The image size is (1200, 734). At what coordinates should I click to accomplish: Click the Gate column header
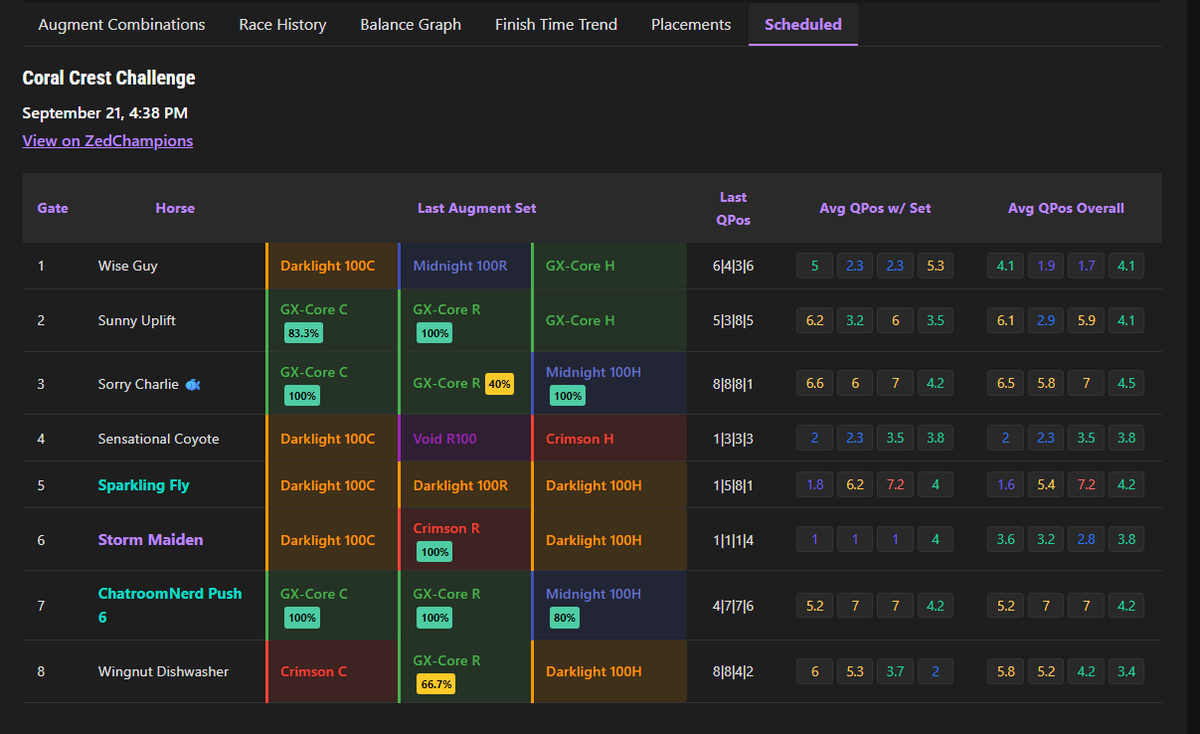point(53,208)
